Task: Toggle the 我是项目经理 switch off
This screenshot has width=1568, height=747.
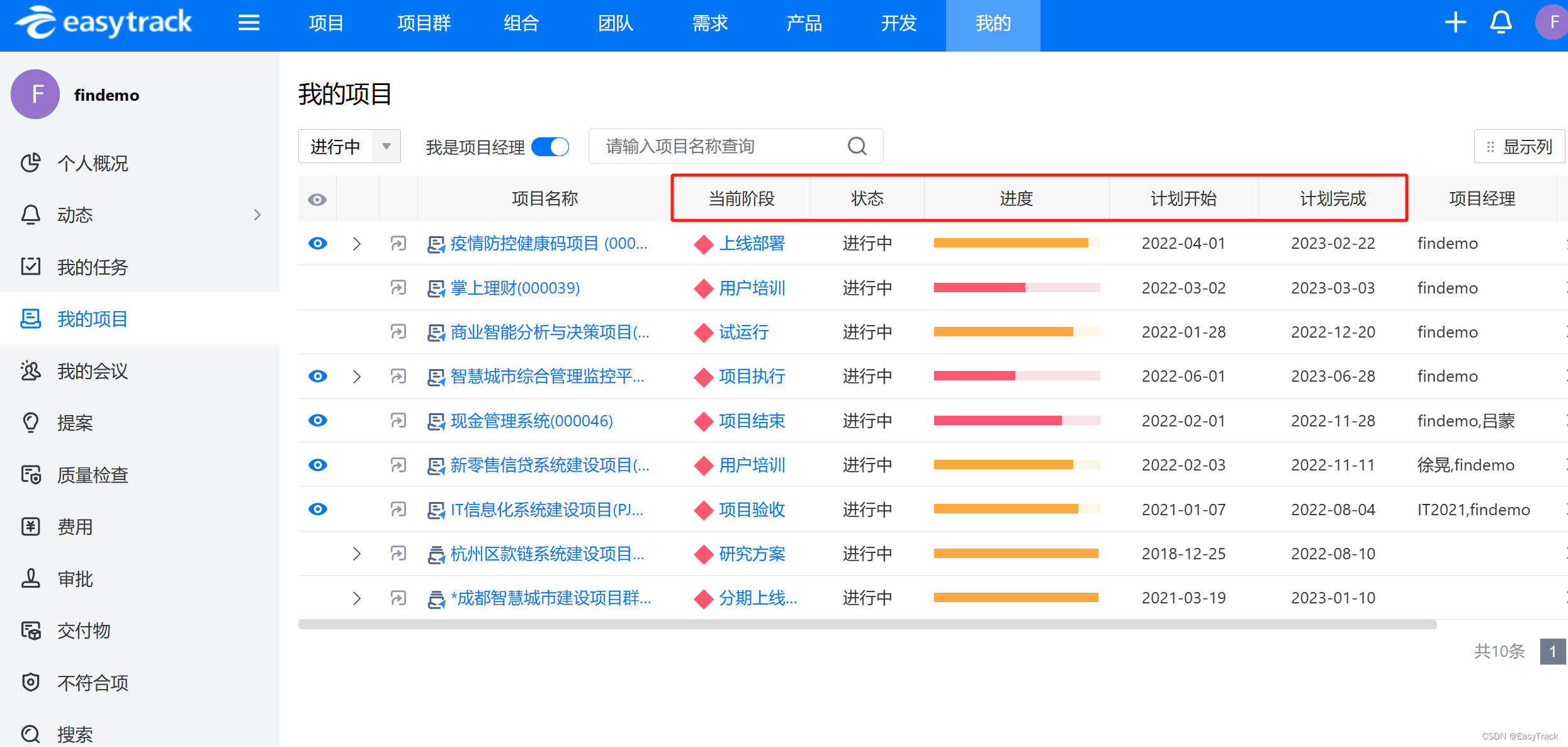Action: 550,147
